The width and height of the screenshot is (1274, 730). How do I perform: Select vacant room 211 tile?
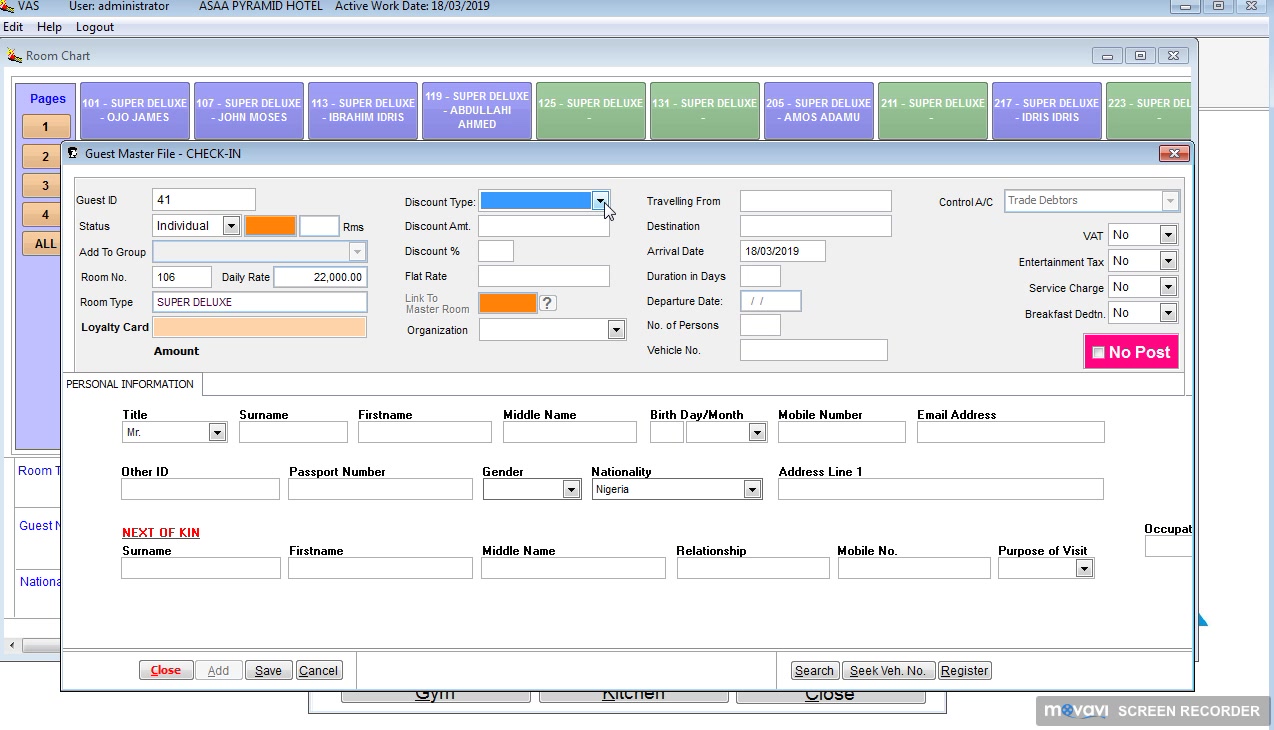click(x=932, y=110)
